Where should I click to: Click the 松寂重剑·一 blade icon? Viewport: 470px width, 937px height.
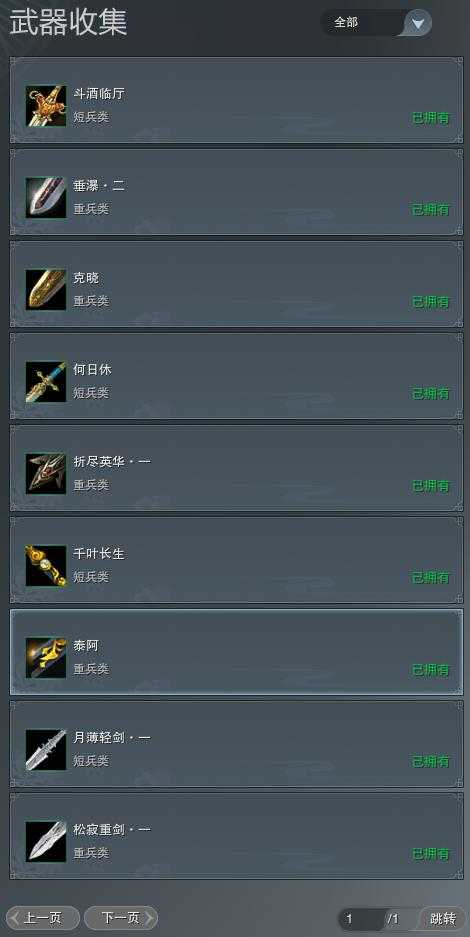click(x=46, y=842)
